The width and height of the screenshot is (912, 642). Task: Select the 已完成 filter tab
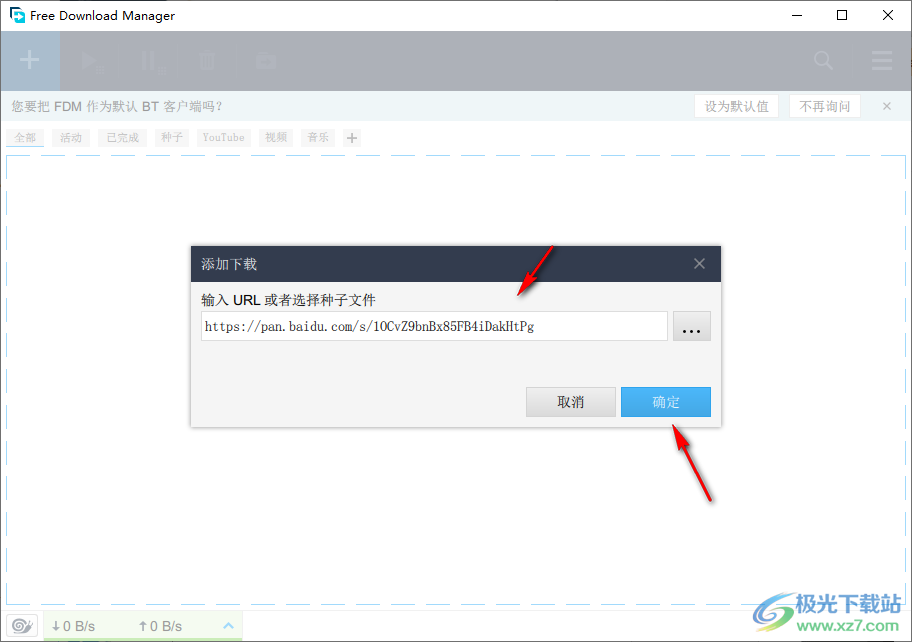123,138
